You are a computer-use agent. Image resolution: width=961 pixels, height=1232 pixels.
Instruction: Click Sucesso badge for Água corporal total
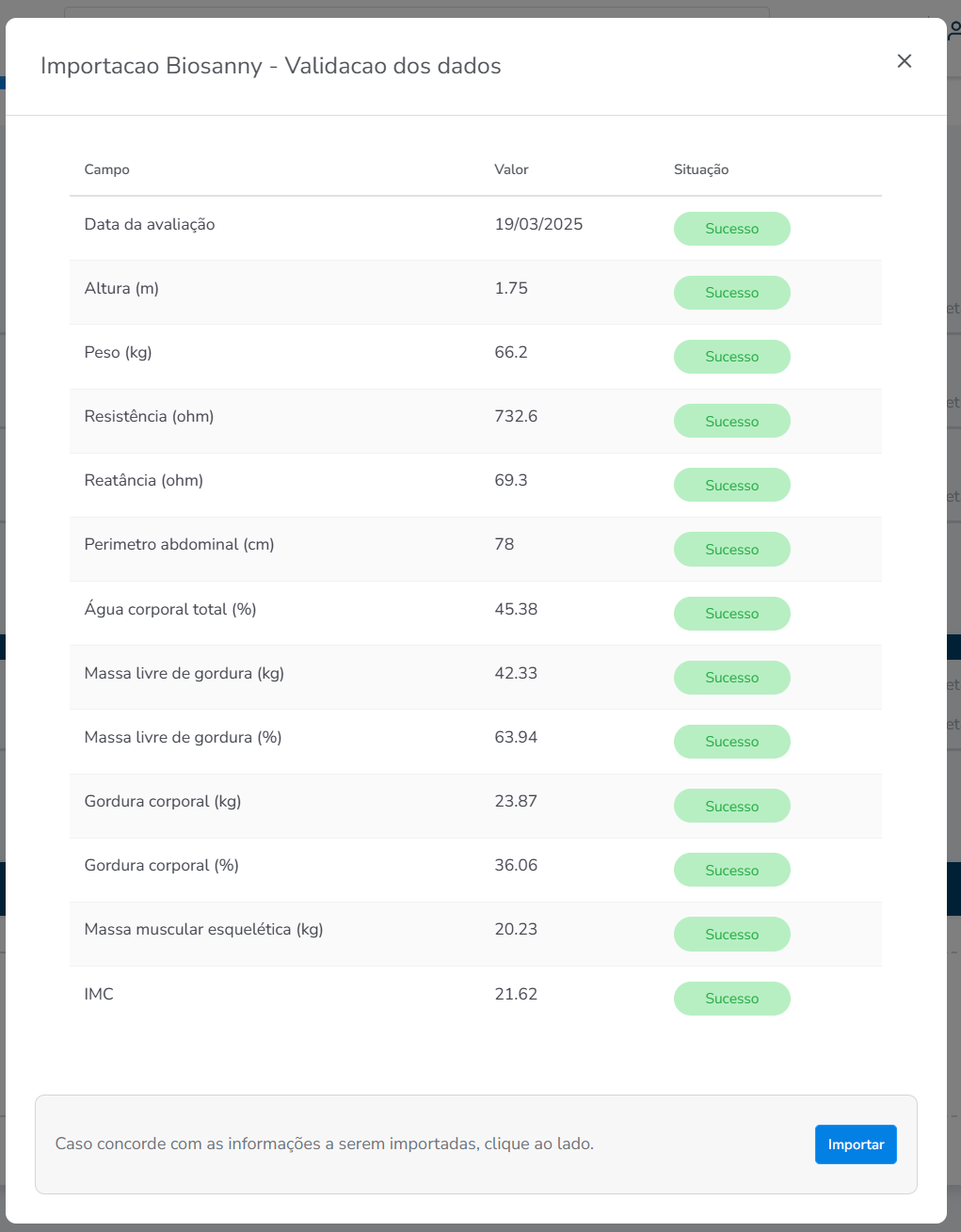pyautogui.click(x=731, y=614)
